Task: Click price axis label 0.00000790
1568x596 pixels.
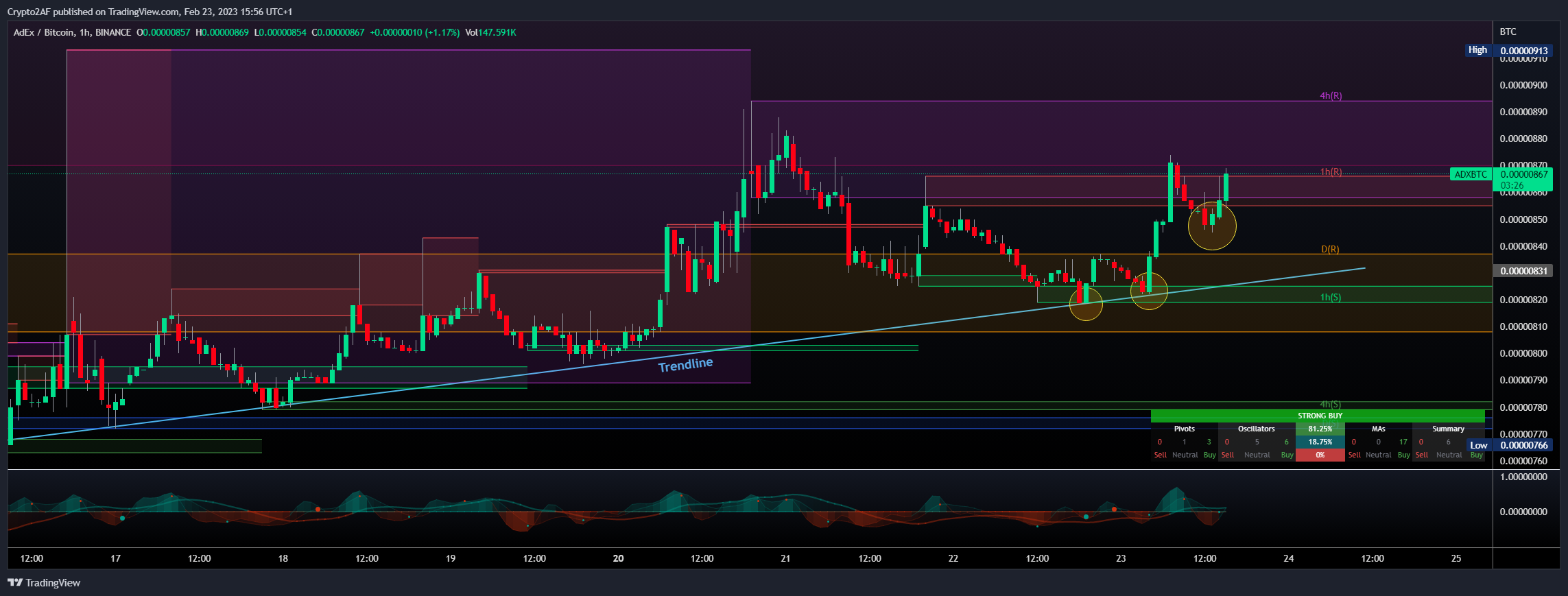Action: pyautogui.click(x=1522, y=380)
